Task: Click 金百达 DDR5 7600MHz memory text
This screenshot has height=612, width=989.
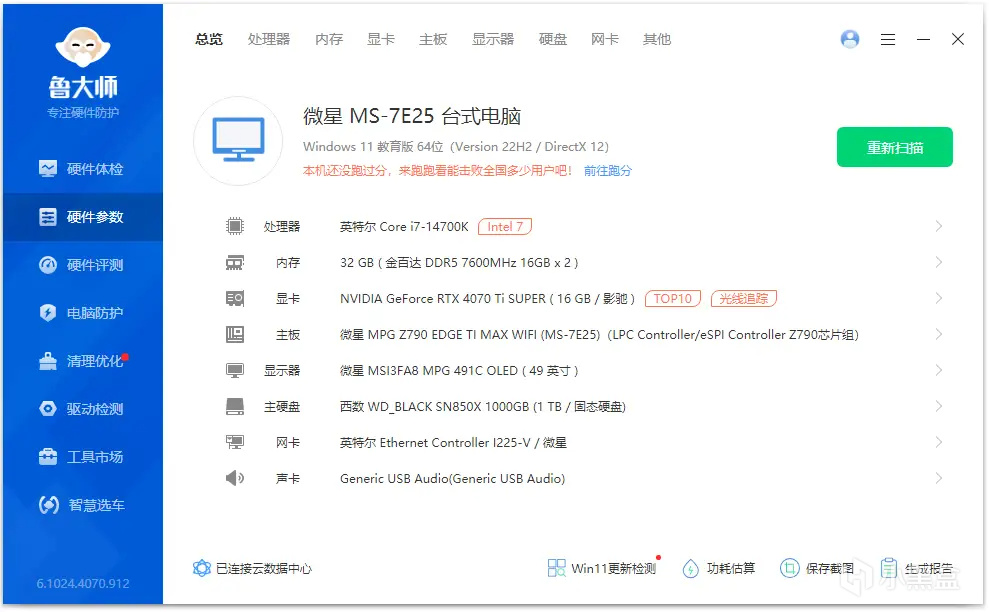Action: 459,262
